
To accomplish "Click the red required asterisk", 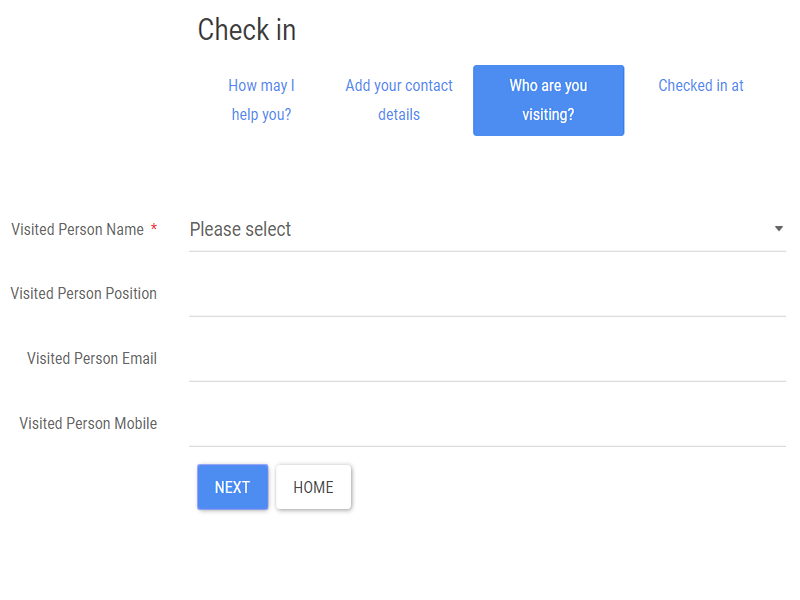I will tap(154, 229).
